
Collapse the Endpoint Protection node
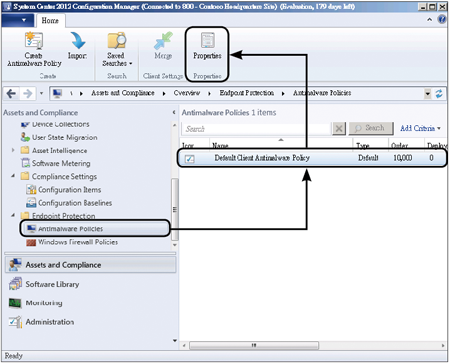pos(13,215)
